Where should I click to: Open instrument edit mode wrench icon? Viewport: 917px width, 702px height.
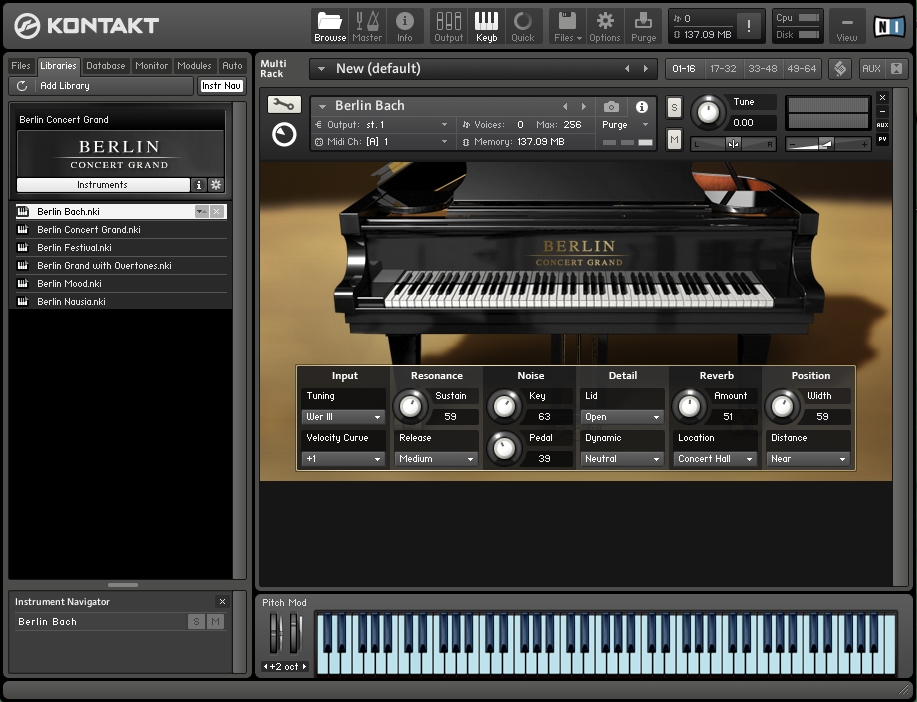click(x=284, y=105)
